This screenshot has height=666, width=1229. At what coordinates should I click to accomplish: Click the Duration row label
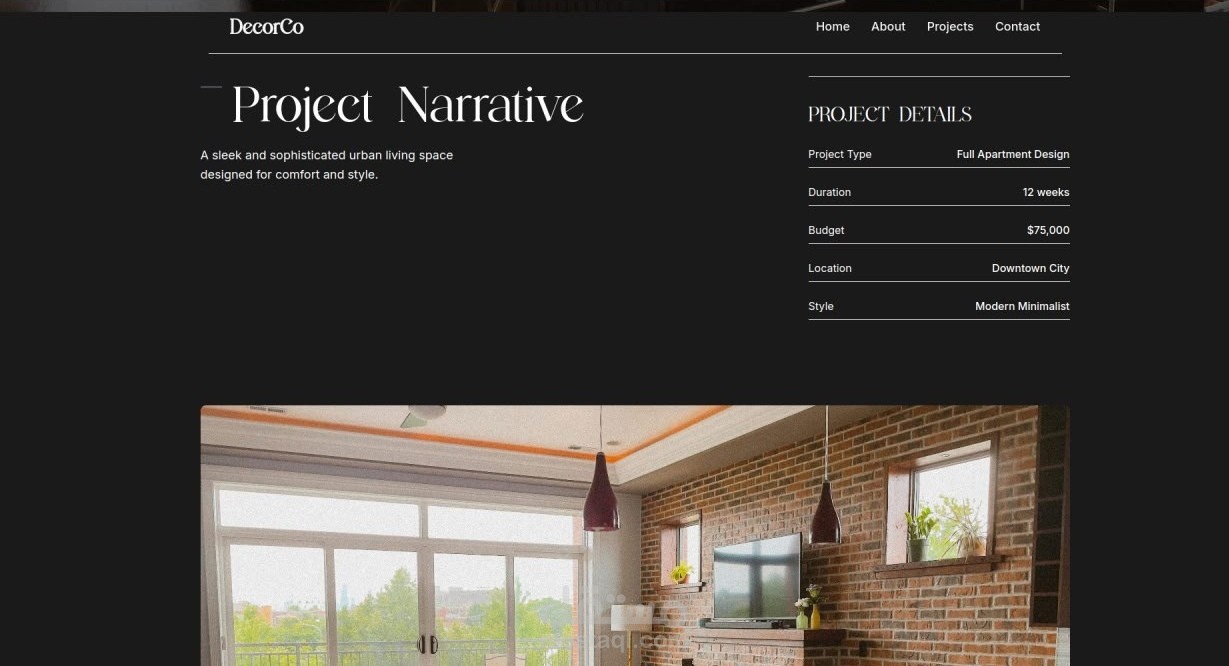pyautogui.click(x=829, y=192)
